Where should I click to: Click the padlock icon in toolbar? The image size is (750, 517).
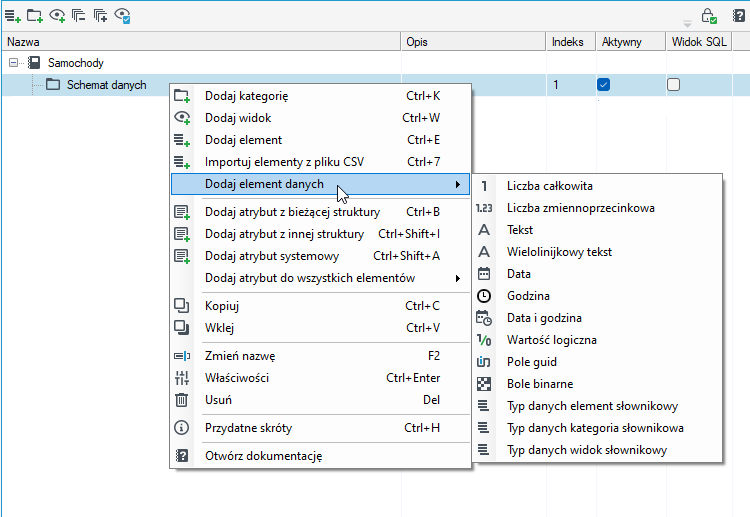709,16
